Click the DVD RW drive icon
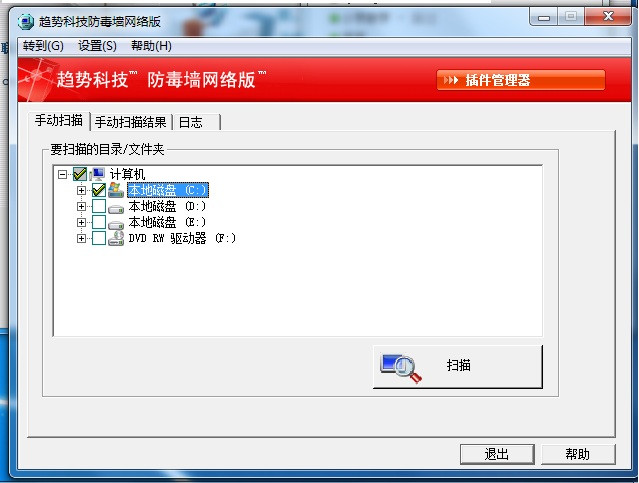Image resolution: width=639 pixels, height=483 pixels. 116,238
